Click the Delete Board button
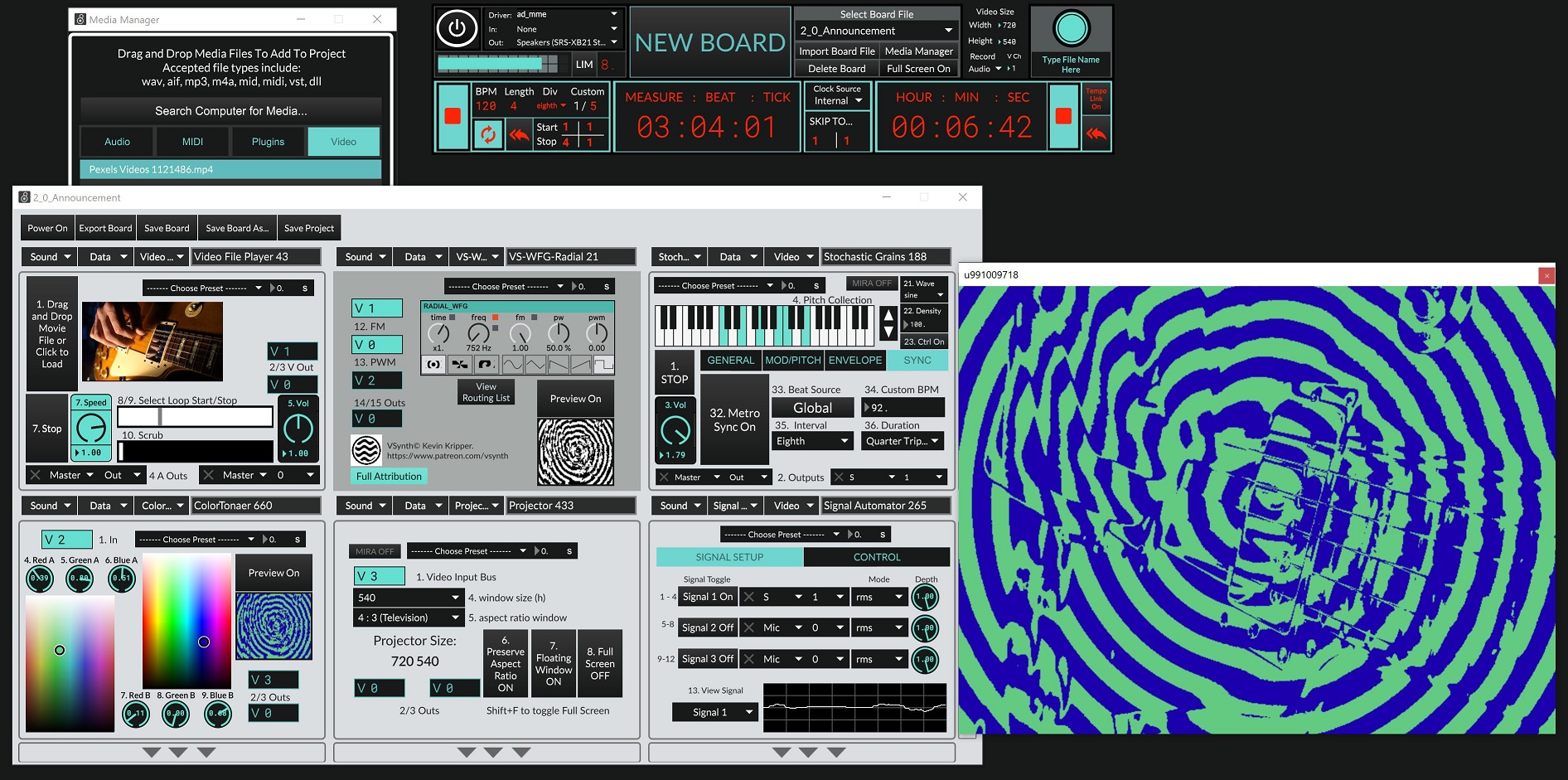This screenshot has width=1568, height=780. click(x=836, y=69)
